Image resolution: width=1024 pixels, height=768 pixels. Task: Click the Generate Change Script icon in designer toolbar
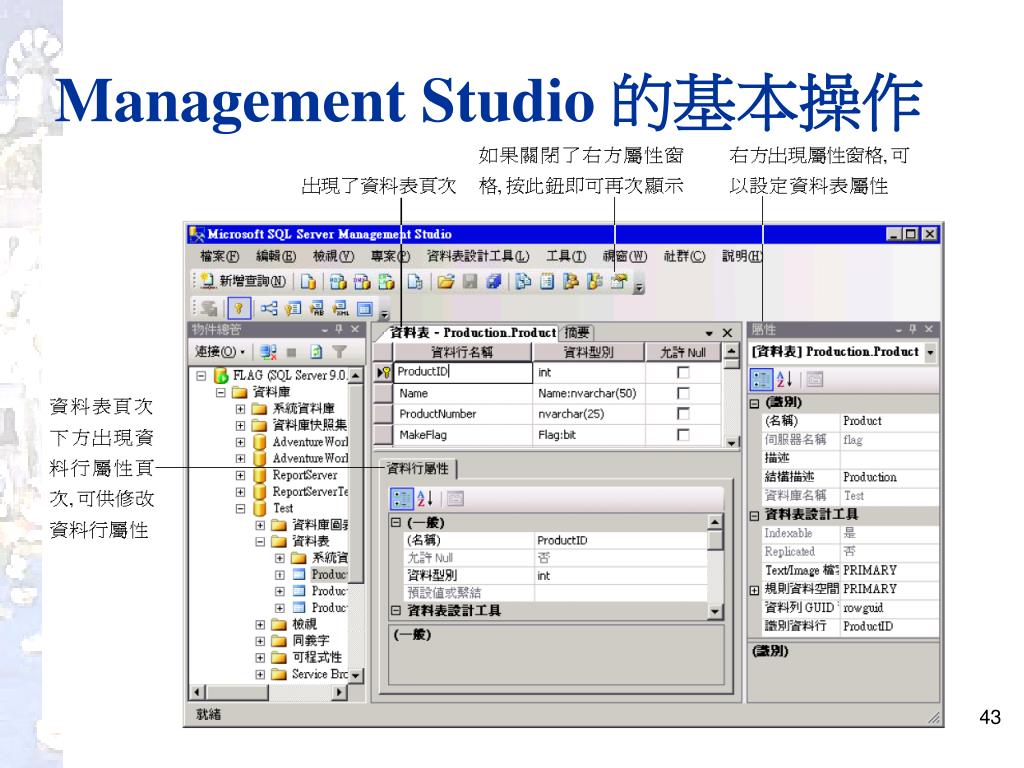tap(208, 308)
